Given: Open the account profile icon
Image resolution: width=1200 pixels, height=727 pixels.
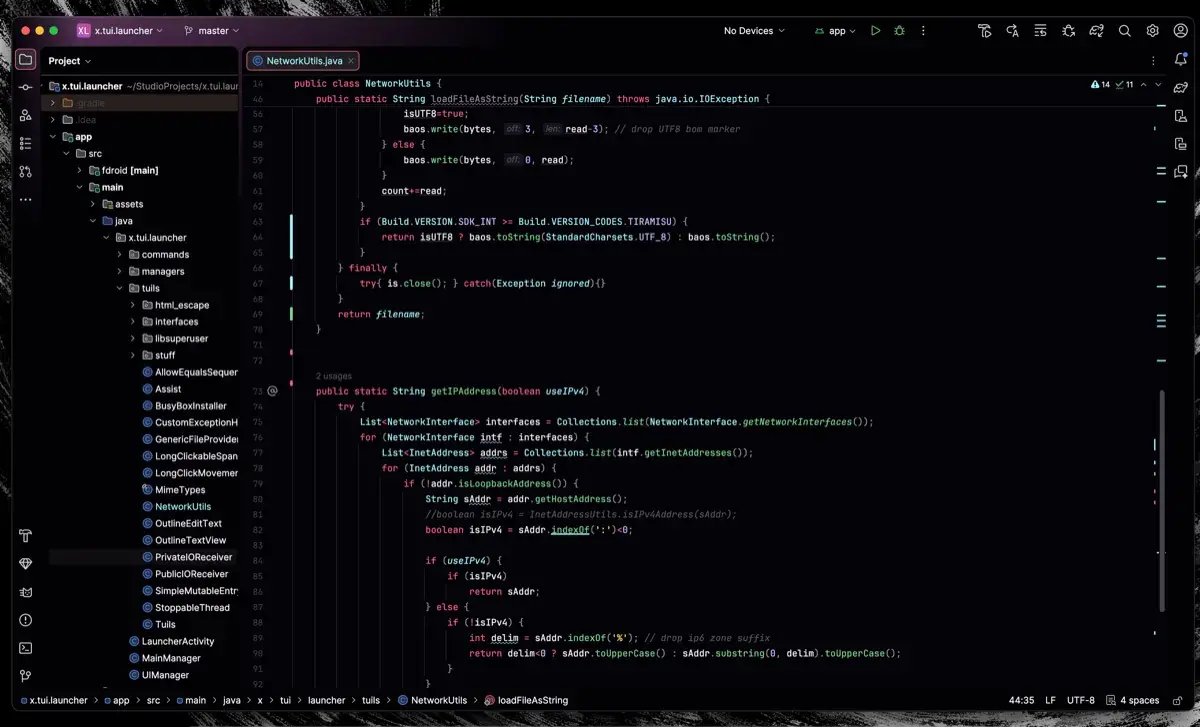Looking at the screenshot, I should pyautogui.click(x=1180, y=31).
